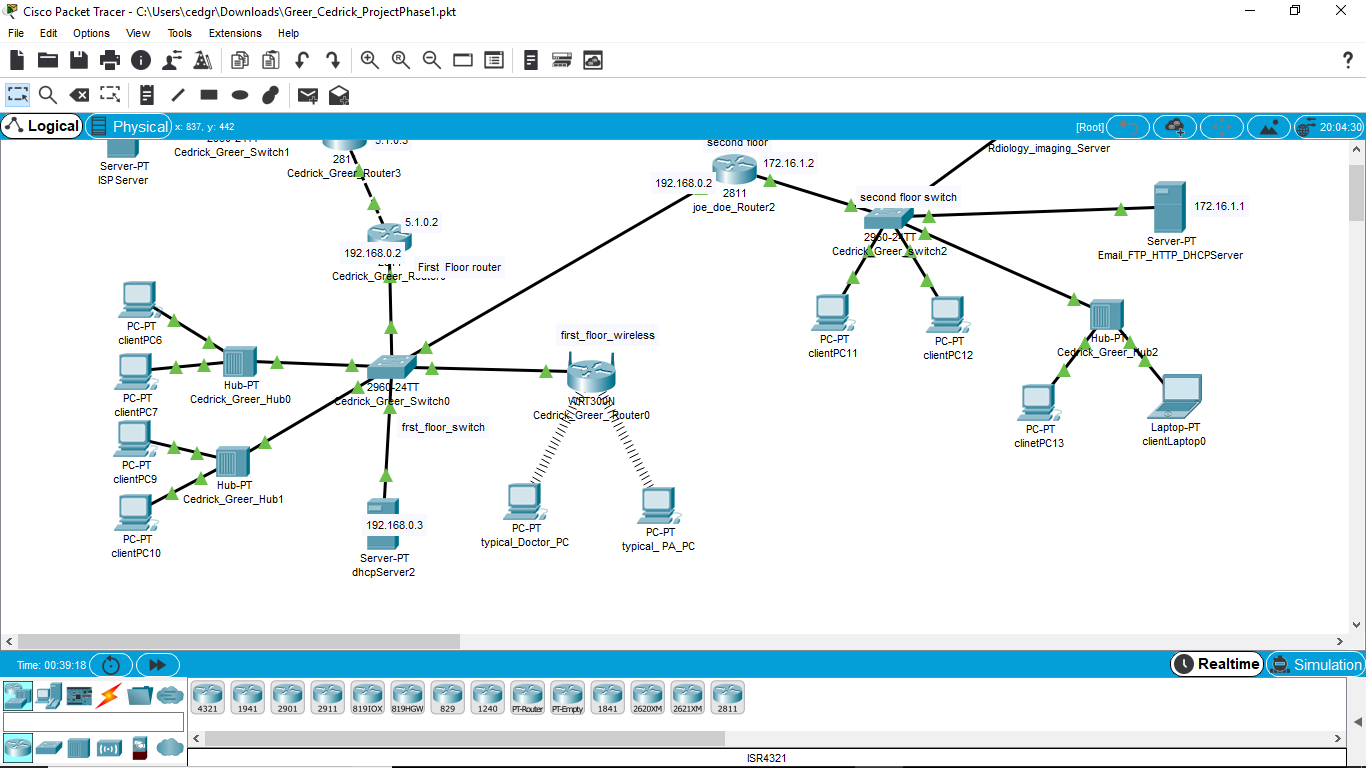Zoom out of the workspace
This screenshot has height=768, width=1366.
pos(432,60)
